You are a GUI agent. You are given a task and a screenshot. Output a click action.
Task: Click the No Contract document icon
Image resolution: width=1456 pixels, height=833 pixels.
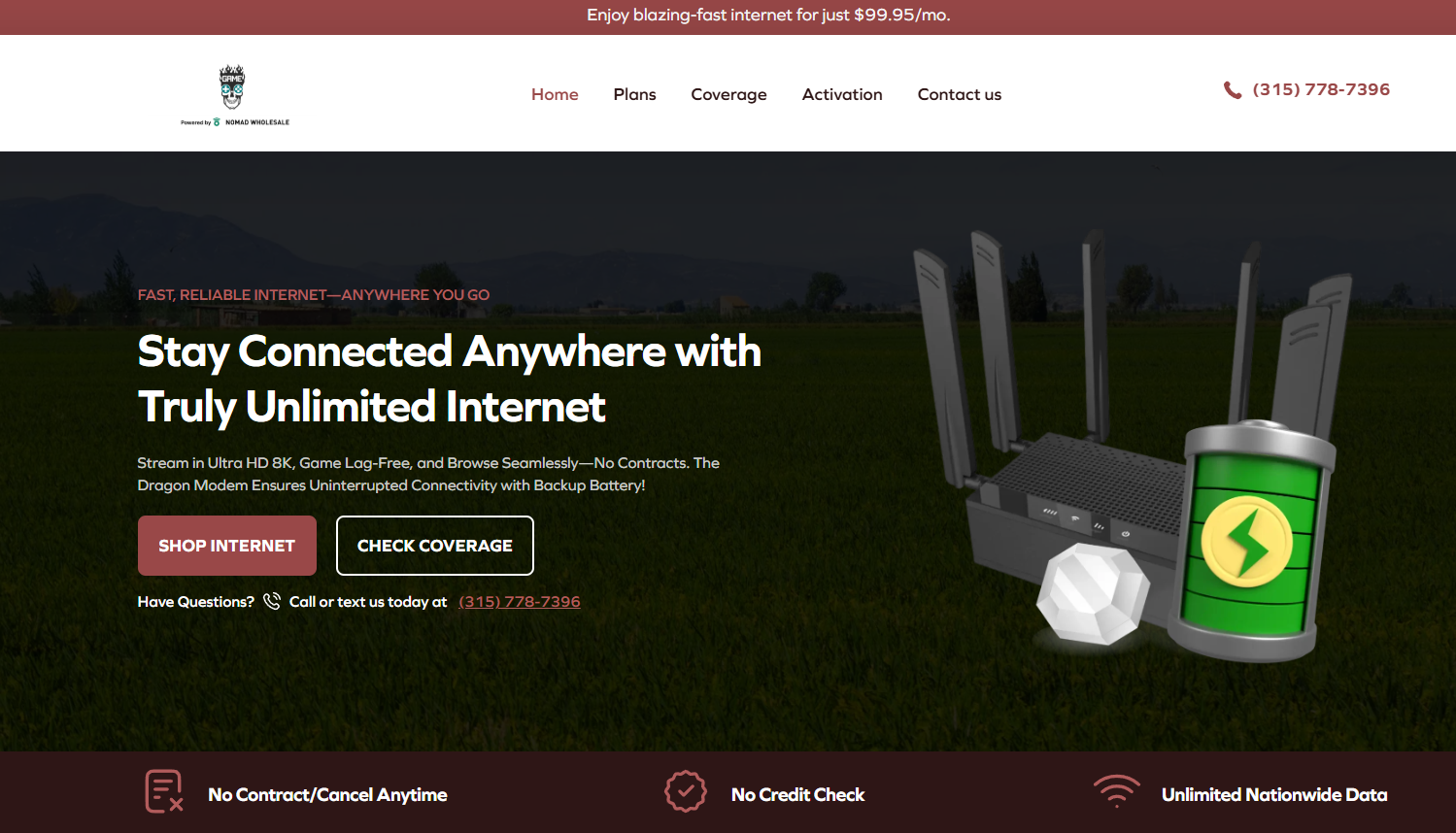pyautogui.click(x=164, y=791)
